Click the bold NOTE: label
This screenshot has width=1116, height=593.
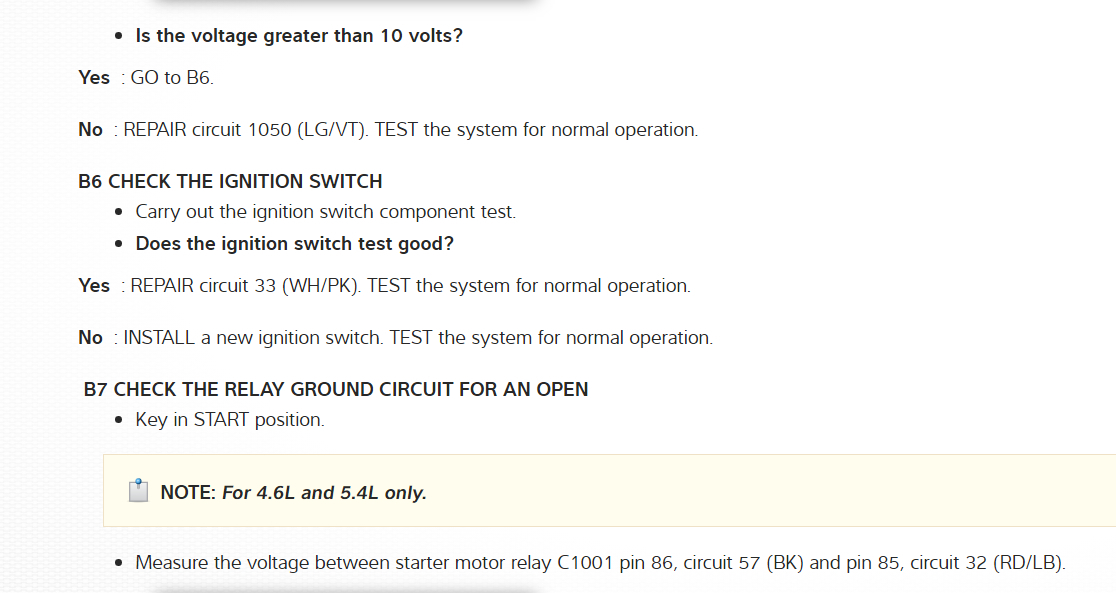188,493
